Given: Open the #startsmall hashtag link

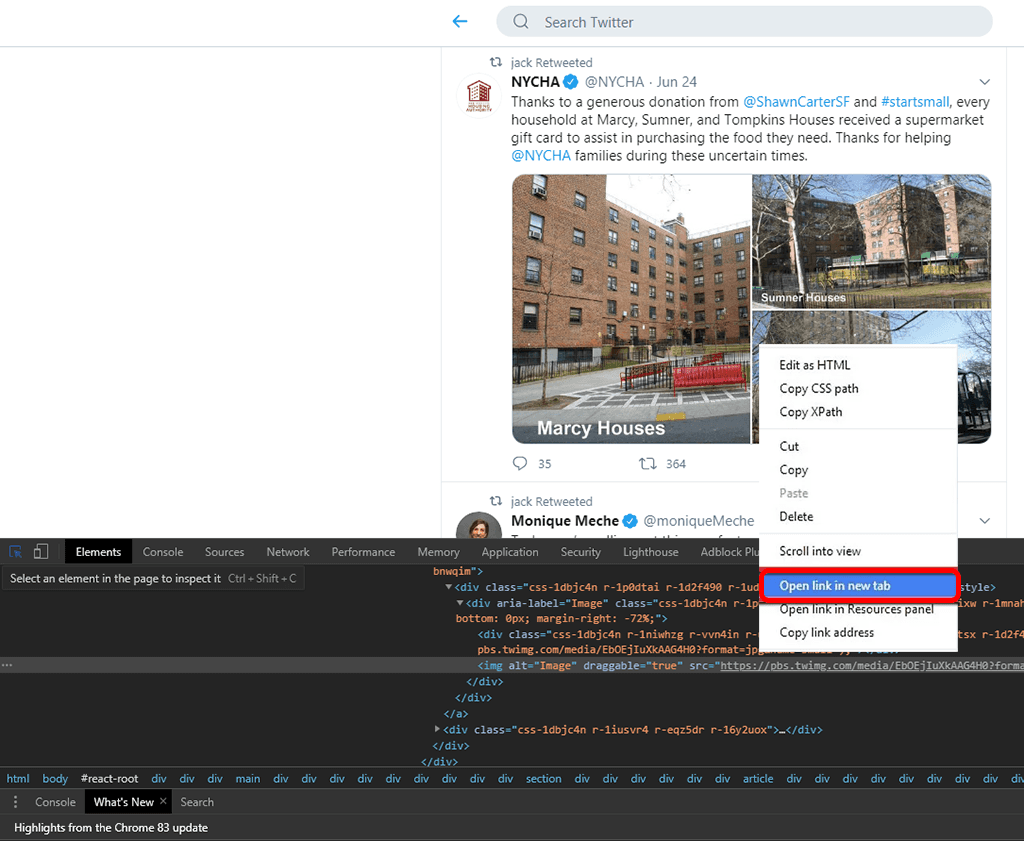Looking at the screenshot, I should (x=914, y=102).
